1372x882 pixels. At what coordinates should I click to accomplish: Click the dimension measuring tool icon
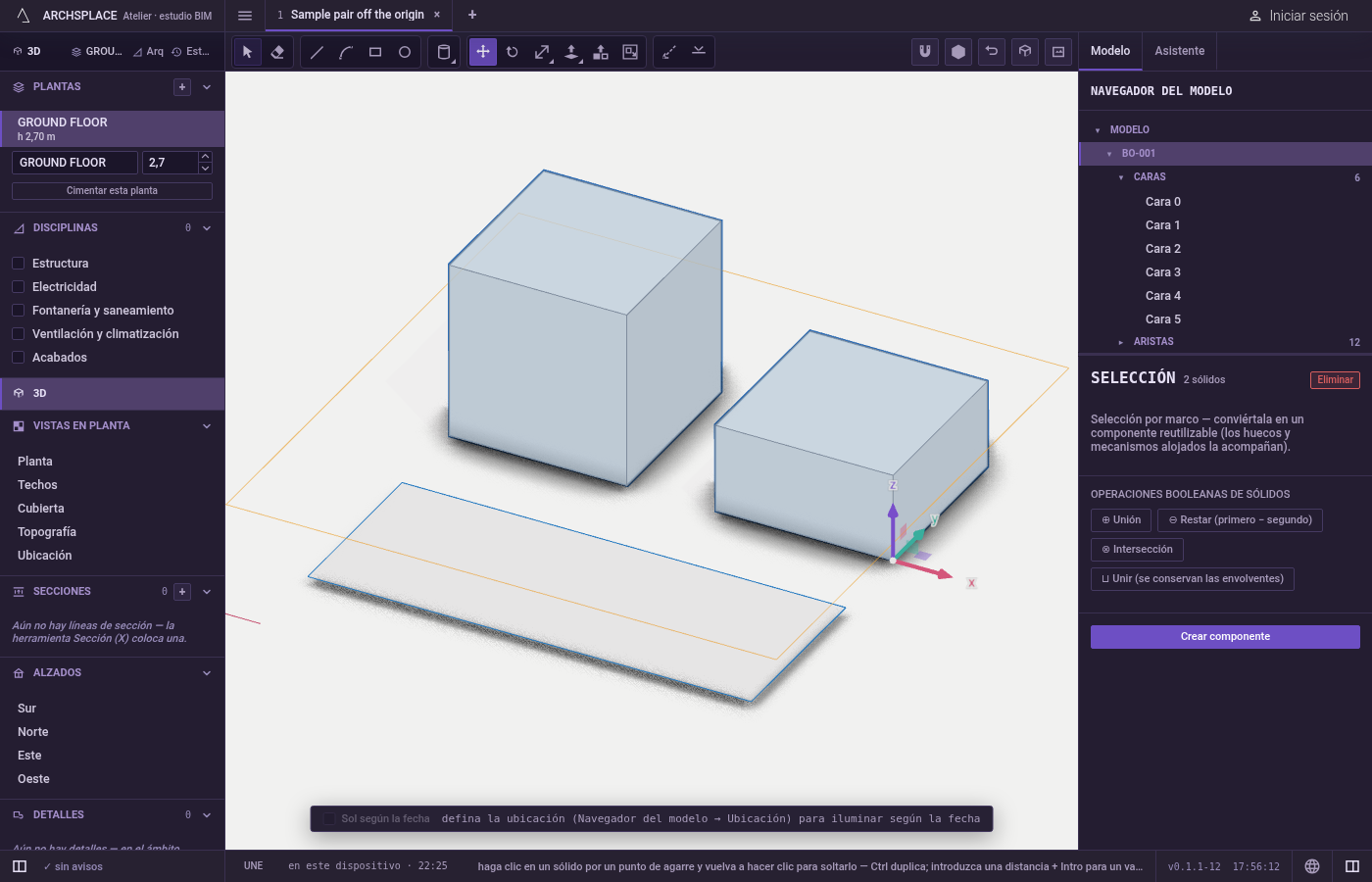[x=669, y=52]
